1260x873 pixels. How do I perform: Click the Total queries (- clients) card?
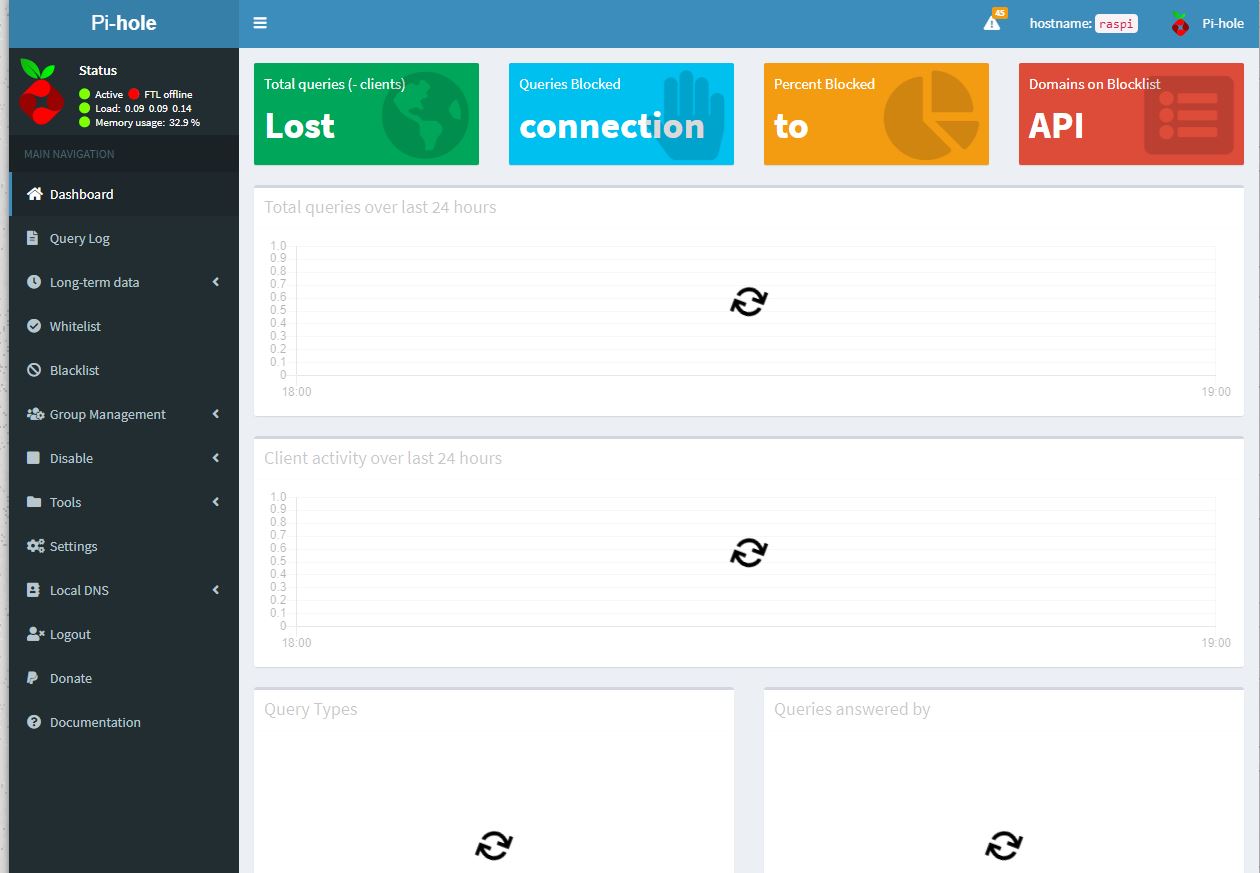(366, 114)
